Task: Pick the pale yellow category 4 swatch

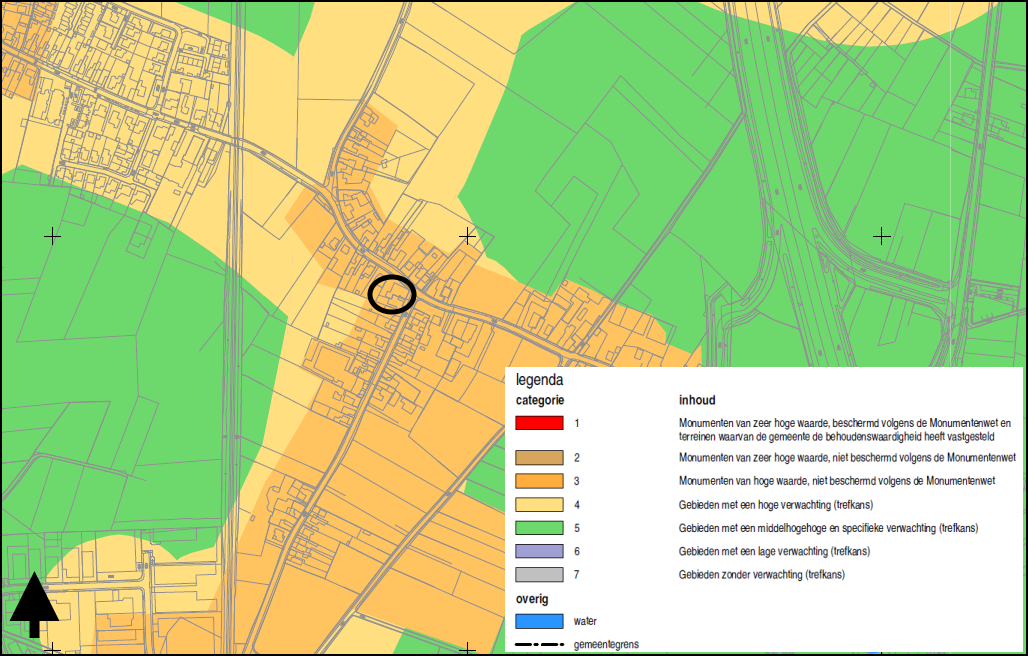Action: click(x=539, y=505)
